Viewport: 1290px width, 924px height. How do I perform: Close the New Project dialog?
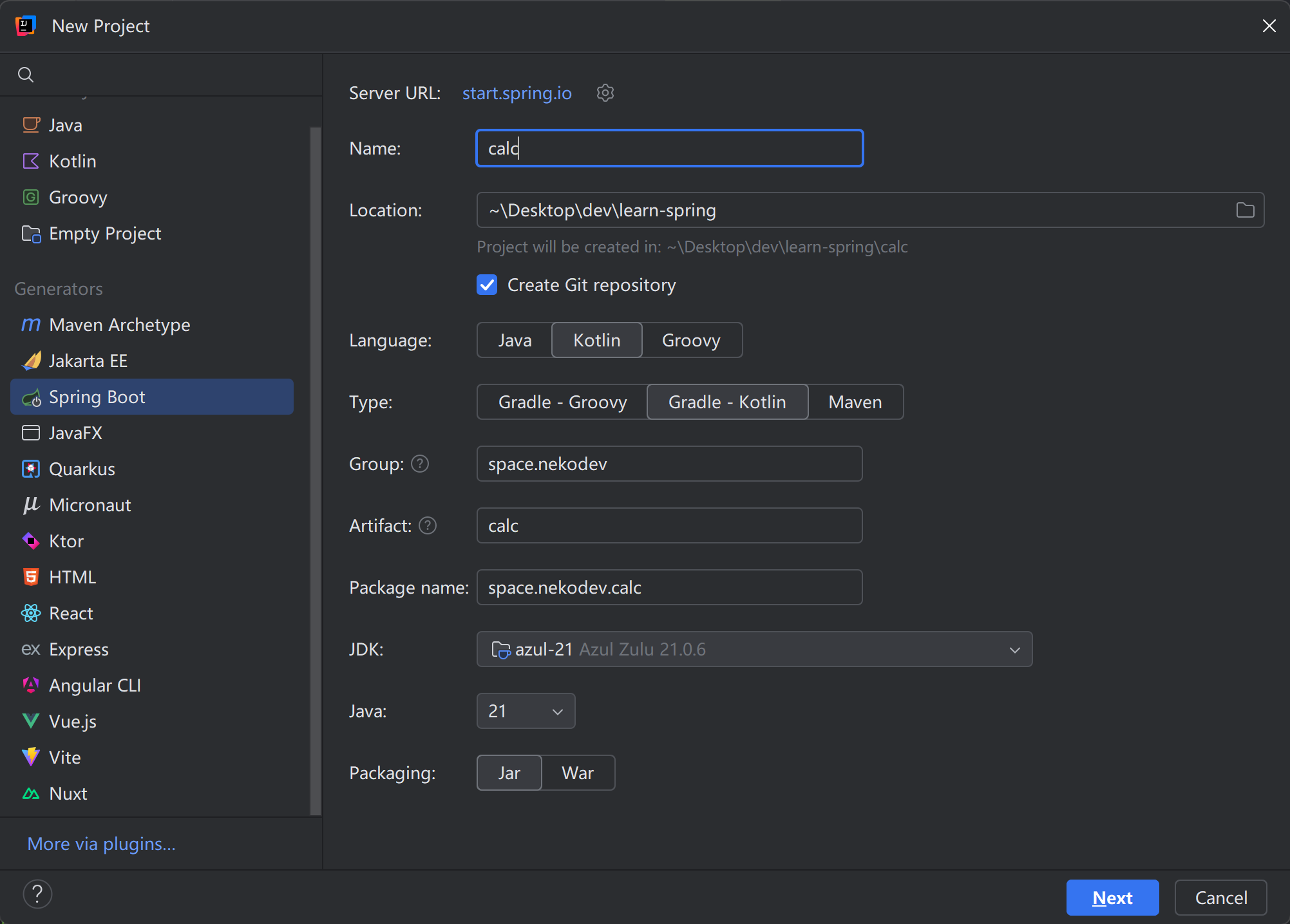point(1269,26)
